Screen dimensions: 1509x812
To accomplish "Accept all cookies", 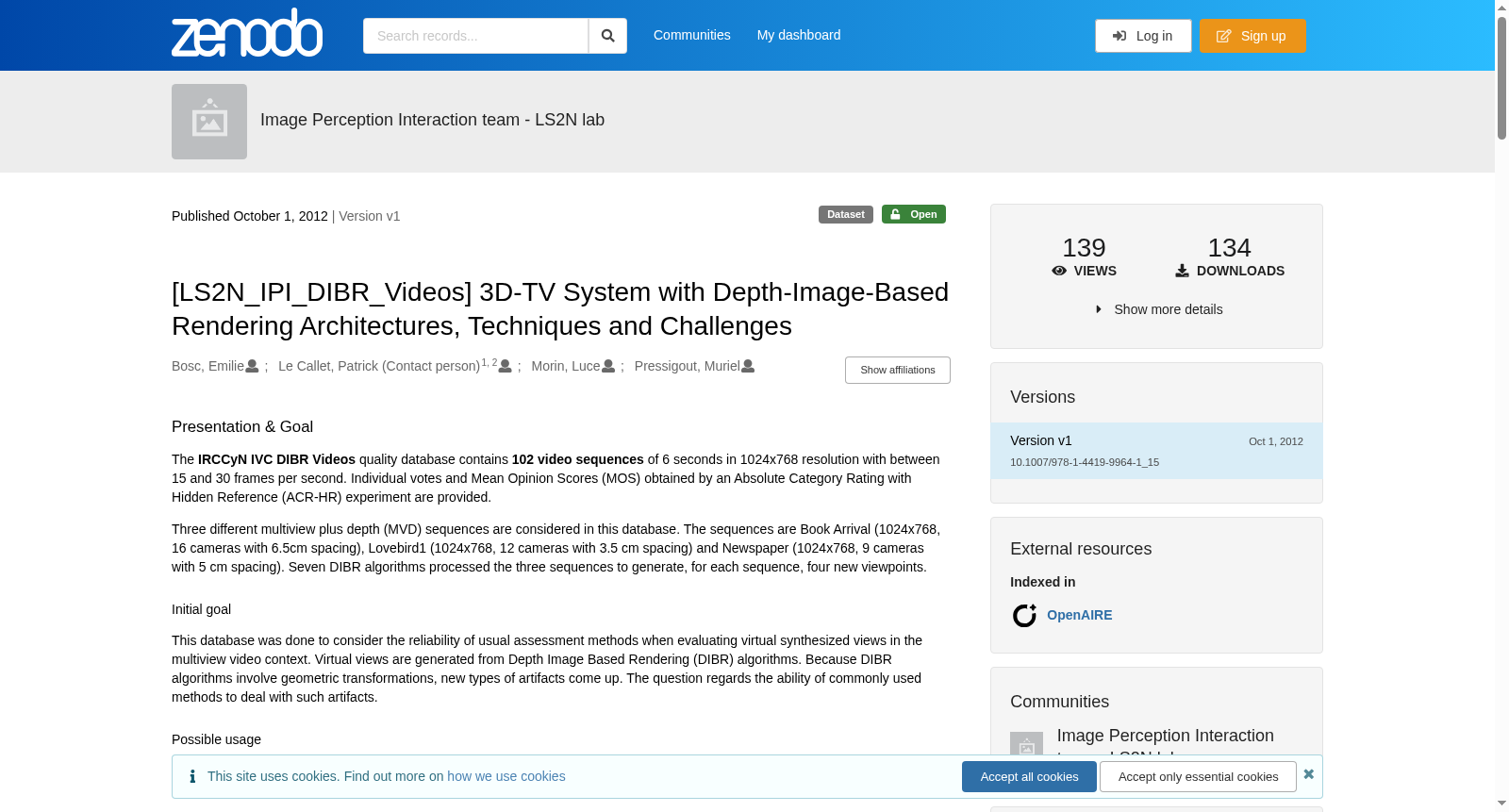I will tap(1029, 776).
